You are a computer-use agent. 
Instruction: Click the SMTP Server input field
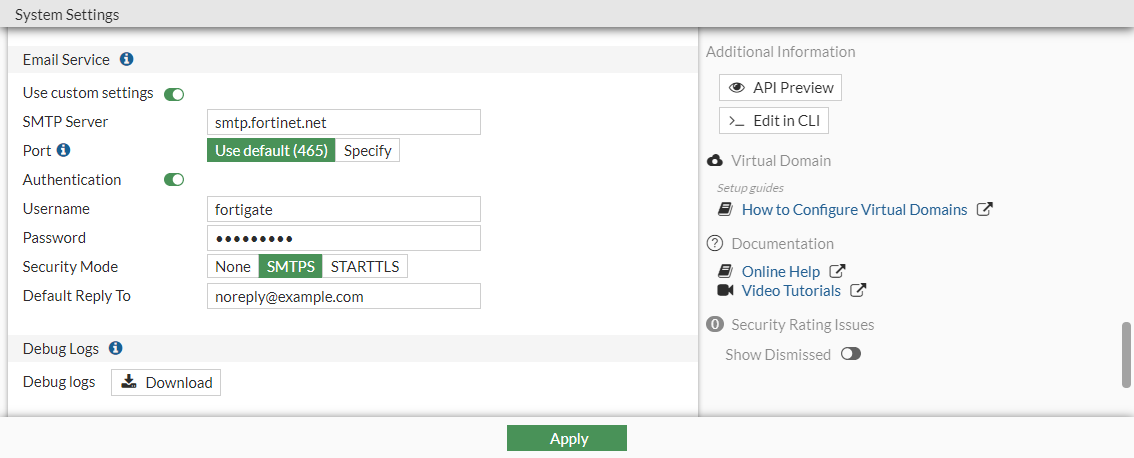point(343,123)
